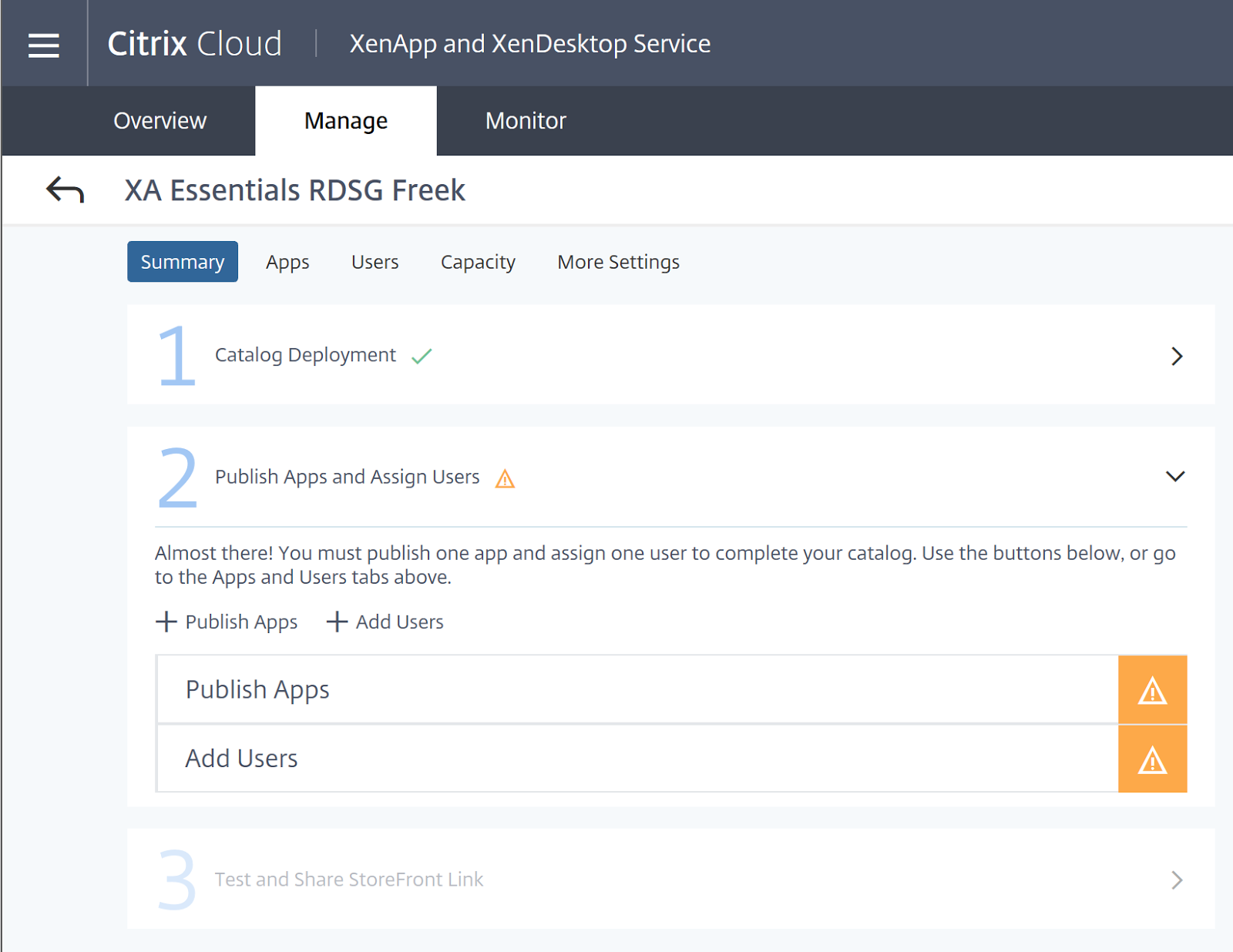The width and height of the screenshot is (1233, 952).
Task: Go to the Capacity sub-tab
Action: pyautogui.click(x=478, y=262)
